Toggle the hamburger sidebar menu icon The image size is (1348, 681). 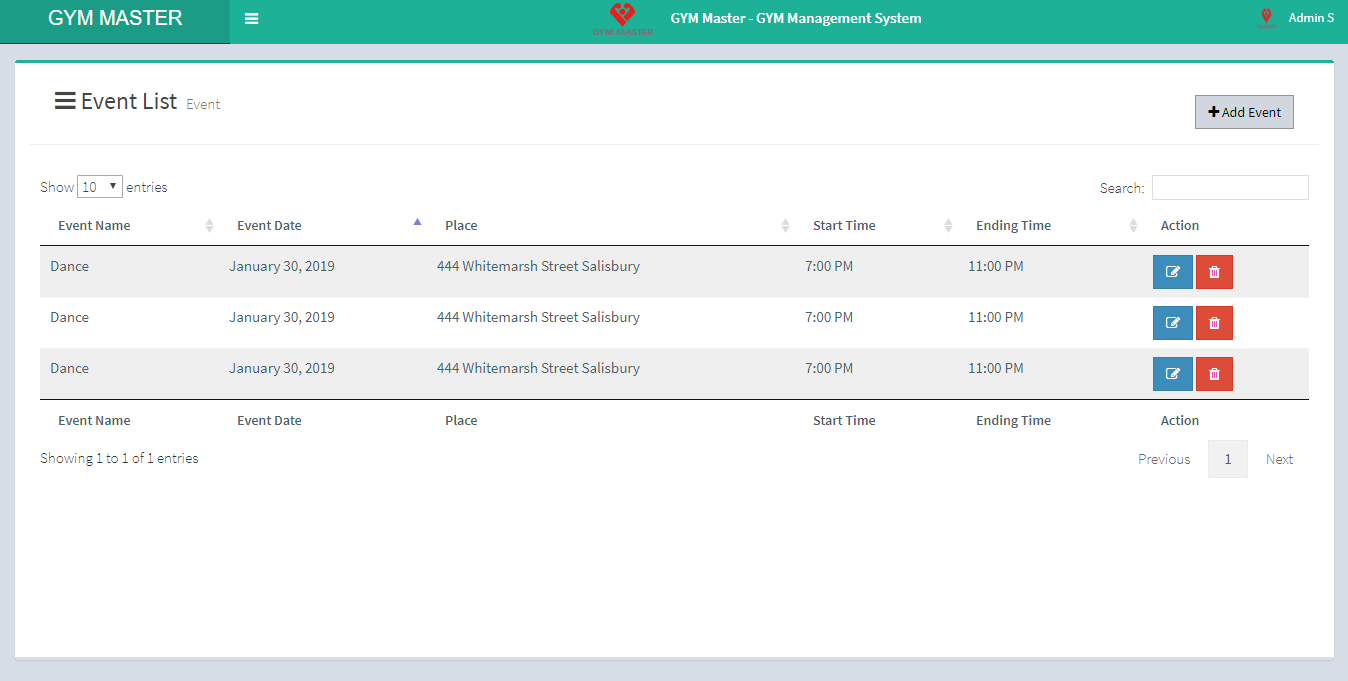251,19
